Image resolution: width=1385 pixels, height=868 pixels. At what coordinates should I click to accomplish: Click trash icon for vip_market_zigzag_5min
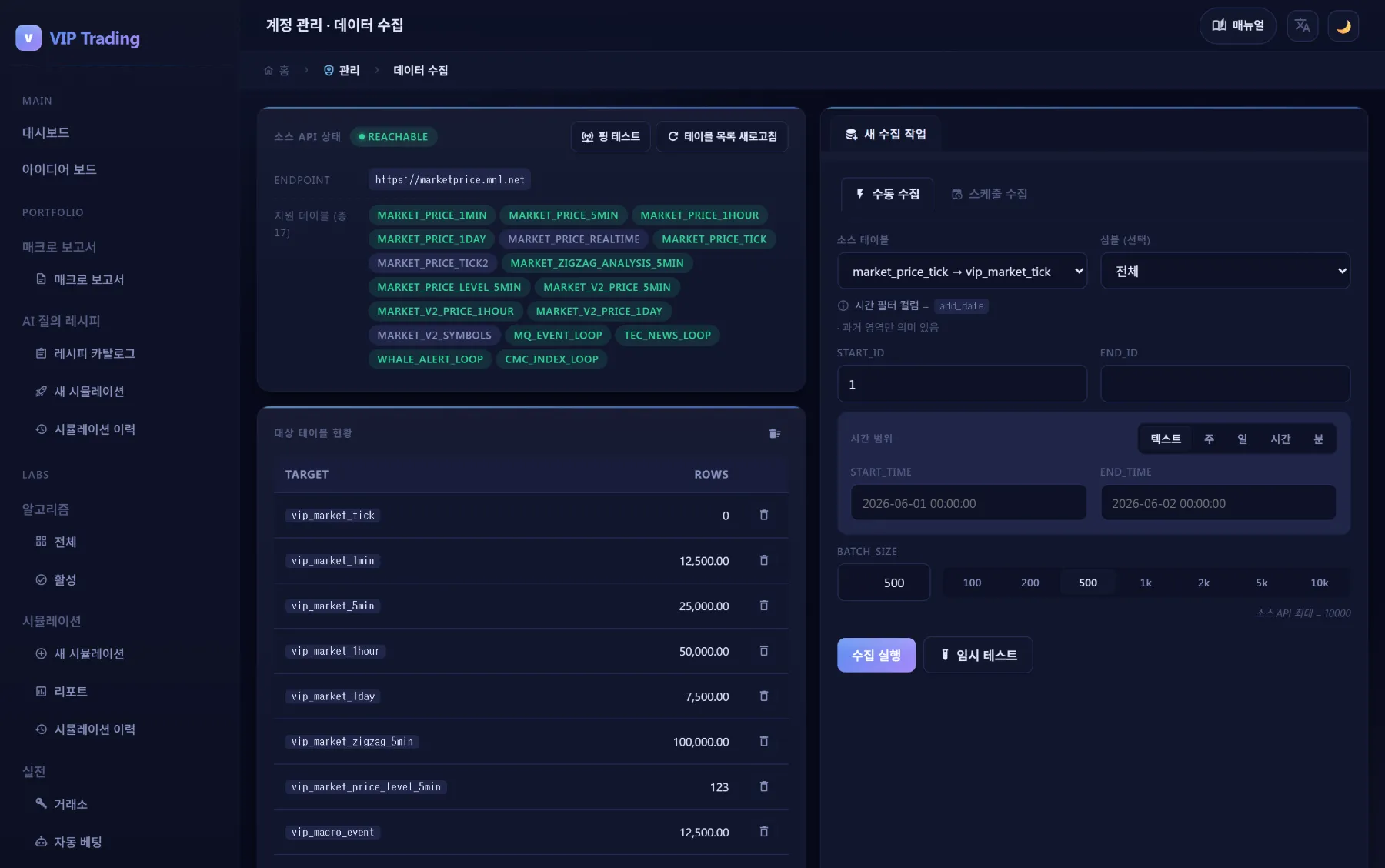tap(764, 742)
